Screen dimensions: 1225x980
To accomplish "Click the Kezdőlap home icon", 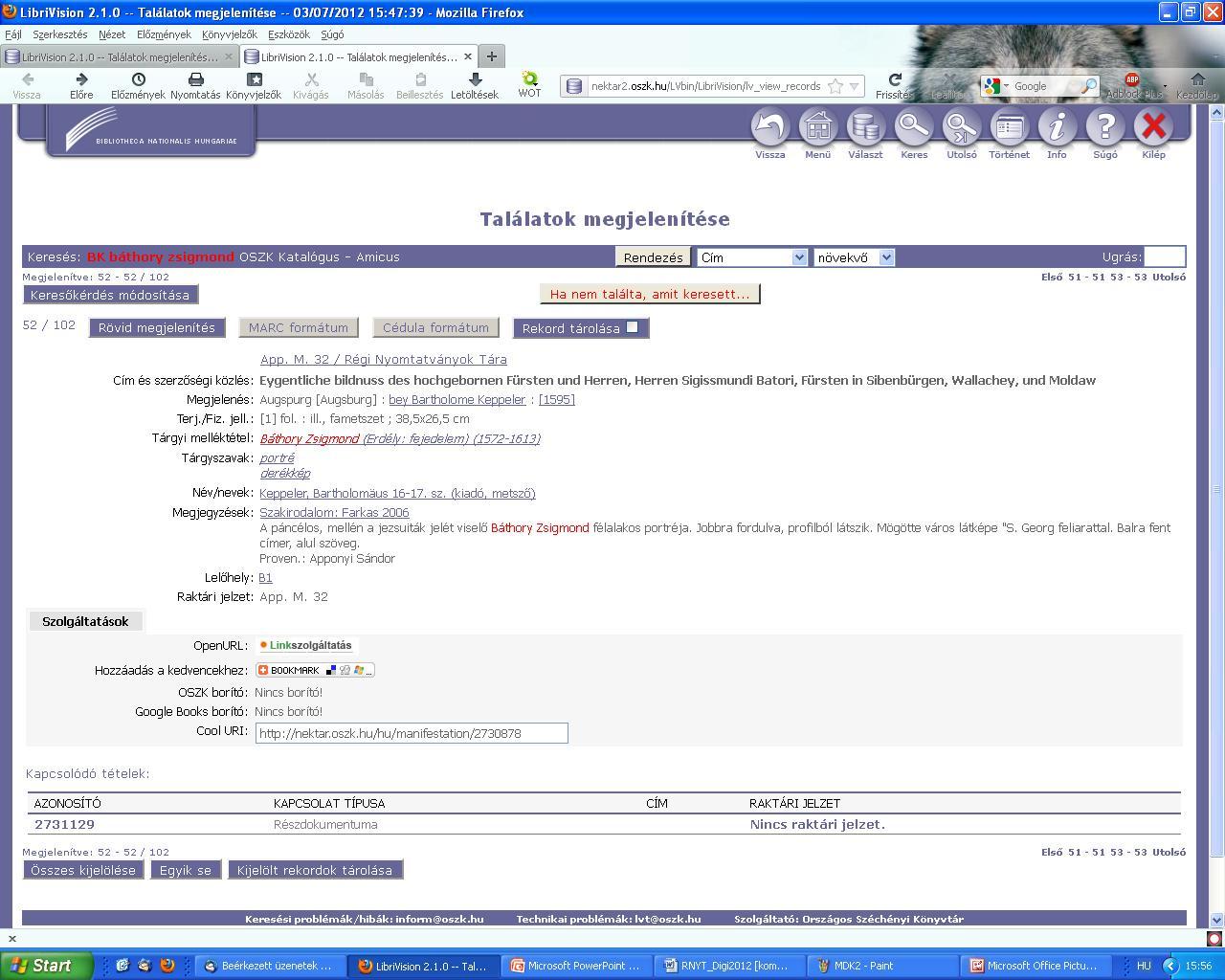I will click(1197, 79).
